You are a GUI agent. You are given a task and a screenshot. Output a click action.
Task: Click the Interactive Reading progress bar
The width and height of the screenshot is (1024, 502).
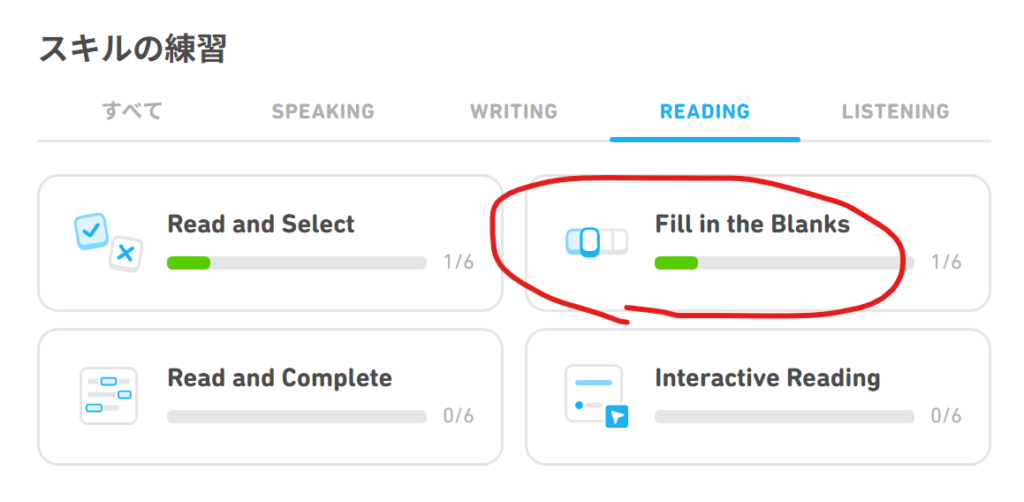(784, 416)
